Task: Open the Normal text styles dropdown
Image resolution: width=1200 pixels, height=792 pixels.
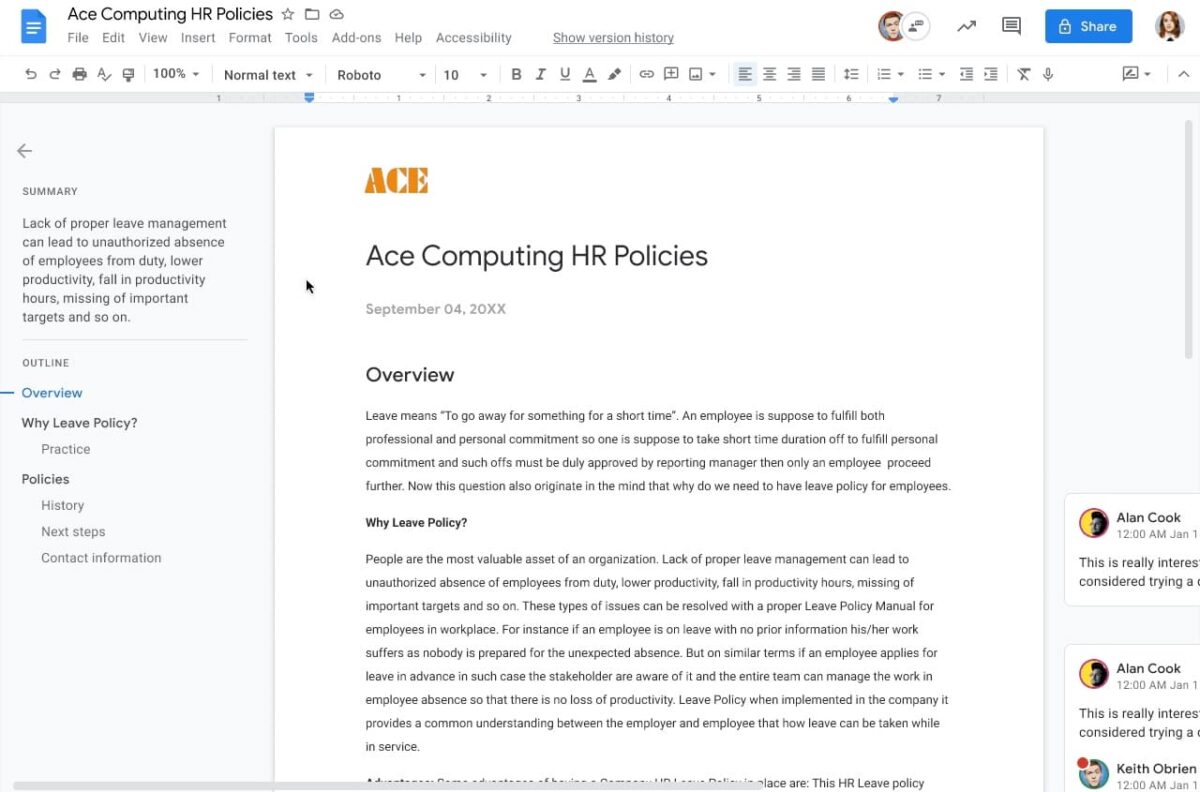Action: point(267,74)
